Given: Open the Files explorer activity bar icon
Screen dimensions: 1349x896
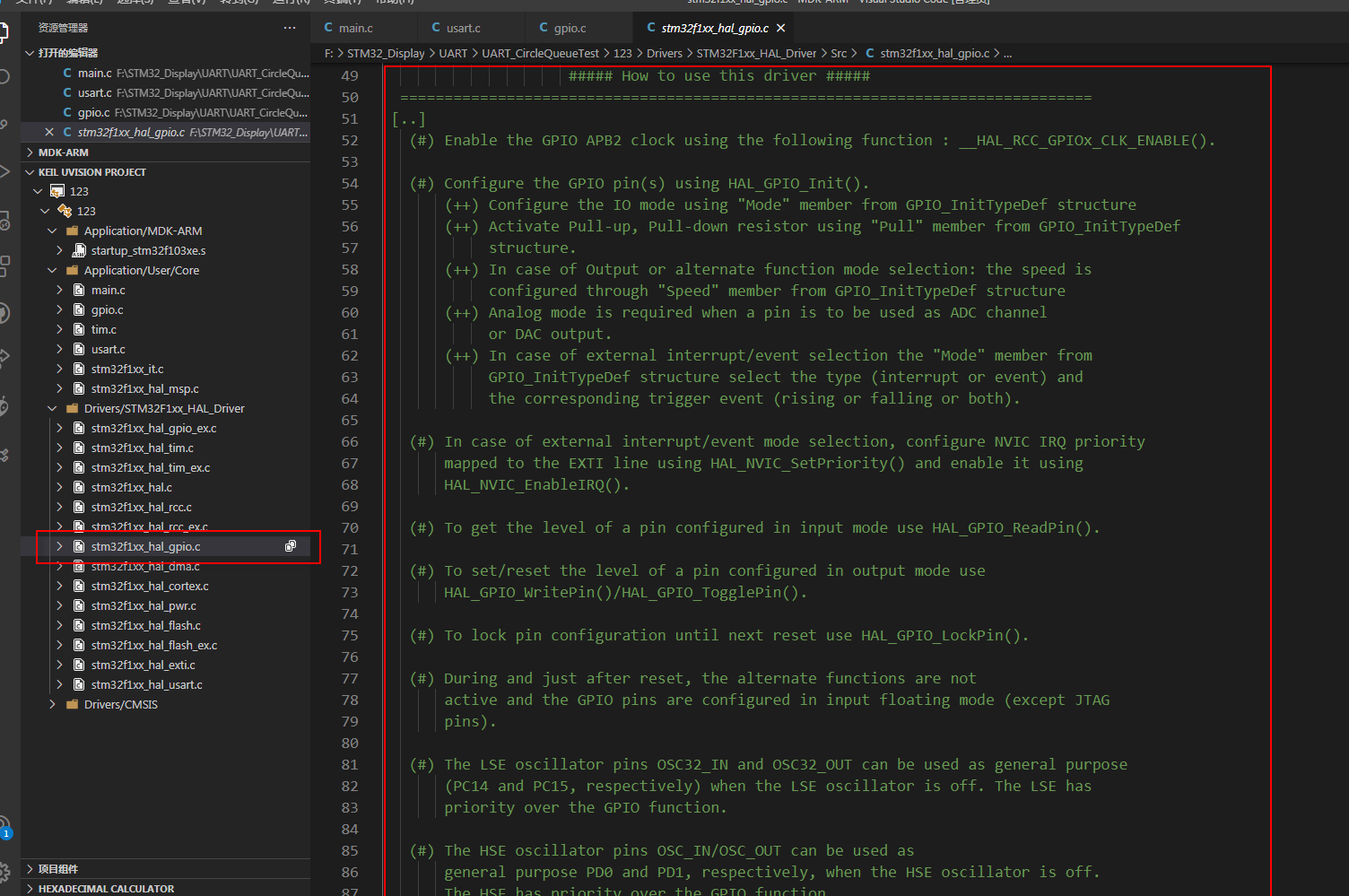Looking at the screenshot, I should [x=4, y=33].
